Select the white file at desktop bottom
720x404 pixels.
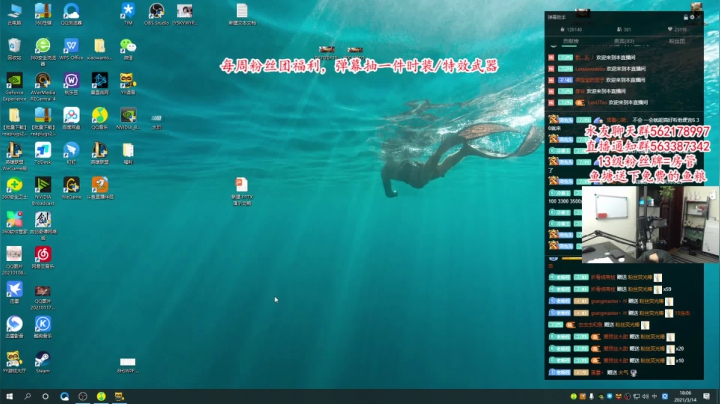128,365
